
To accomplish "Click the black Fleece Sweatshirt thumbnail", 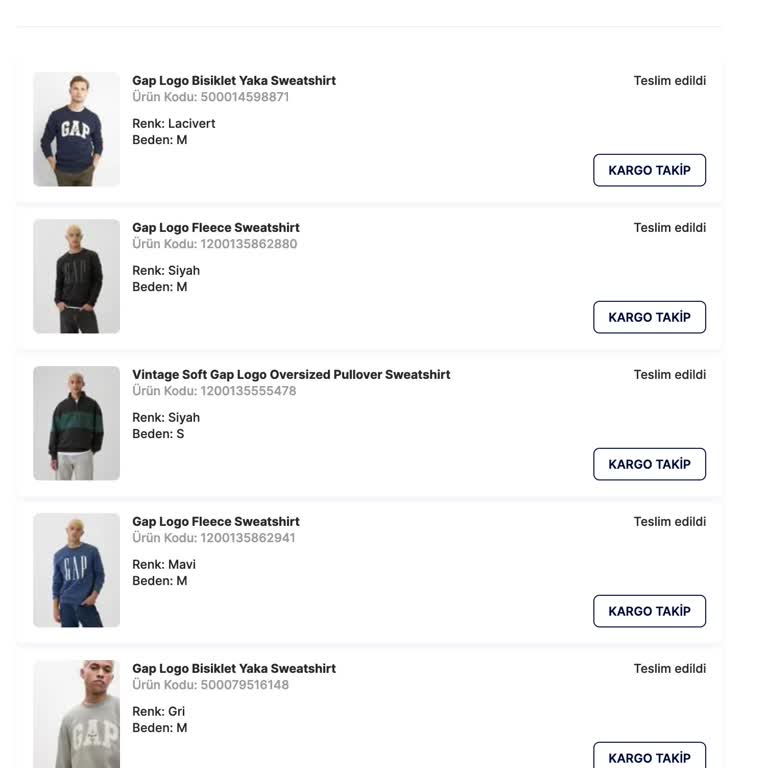I will pyautogui.click(x=76, y=276).
